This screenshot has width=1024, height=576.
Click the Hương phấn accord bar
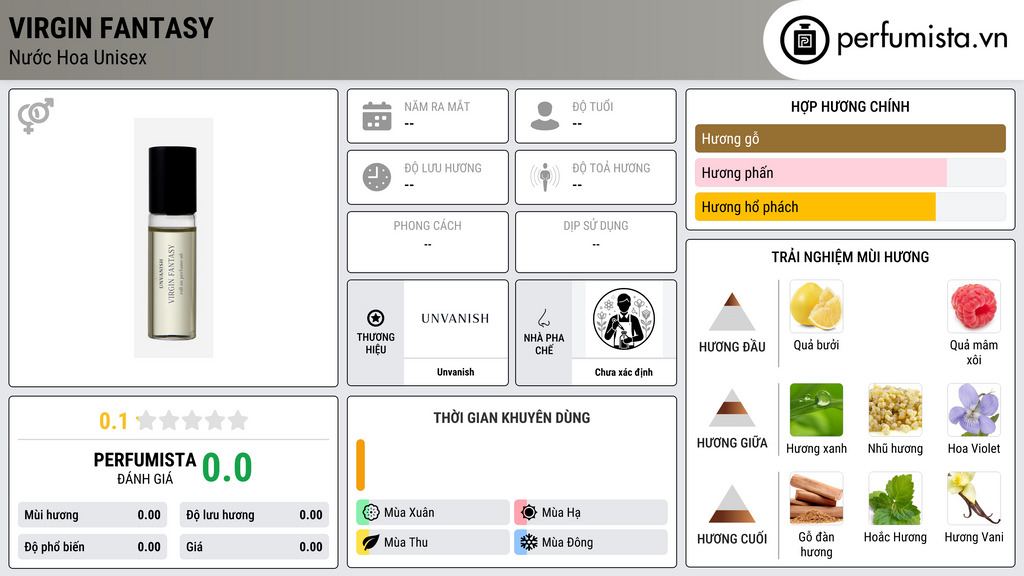850,172
